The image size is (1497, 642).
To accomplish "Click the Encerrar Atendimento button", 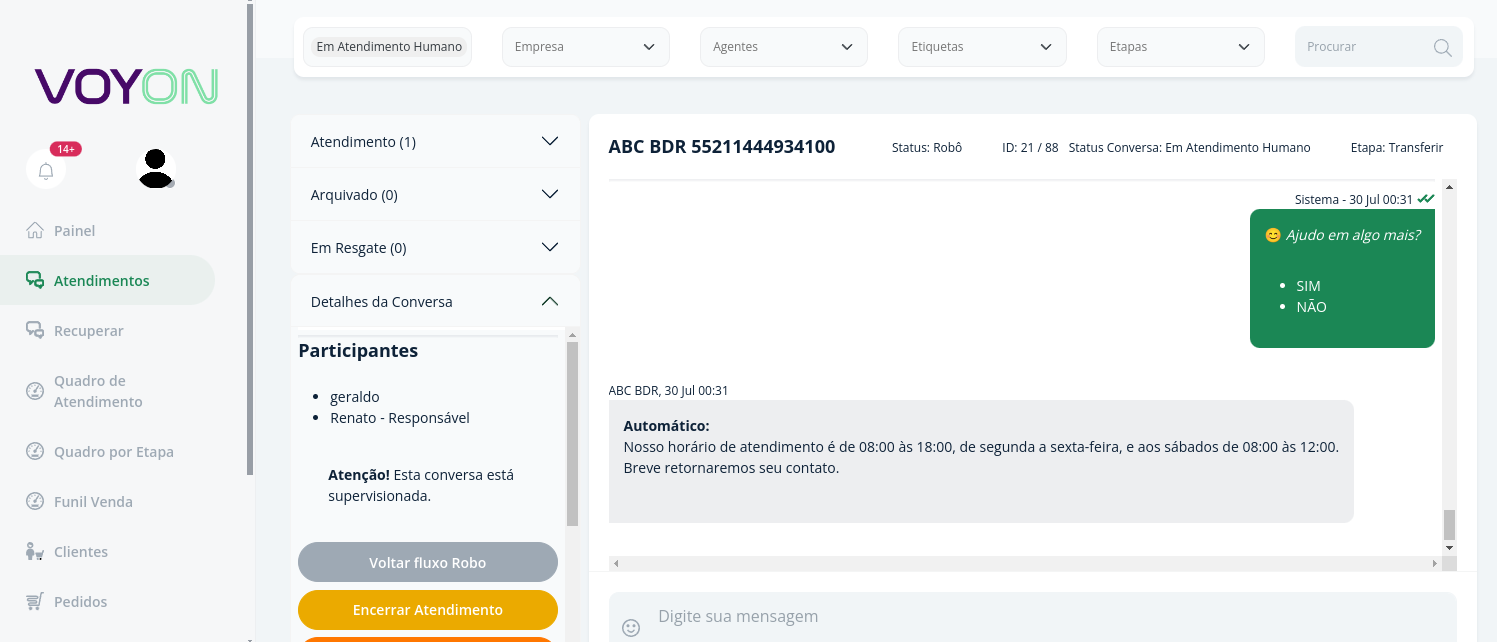I will [x=428, y=609].
